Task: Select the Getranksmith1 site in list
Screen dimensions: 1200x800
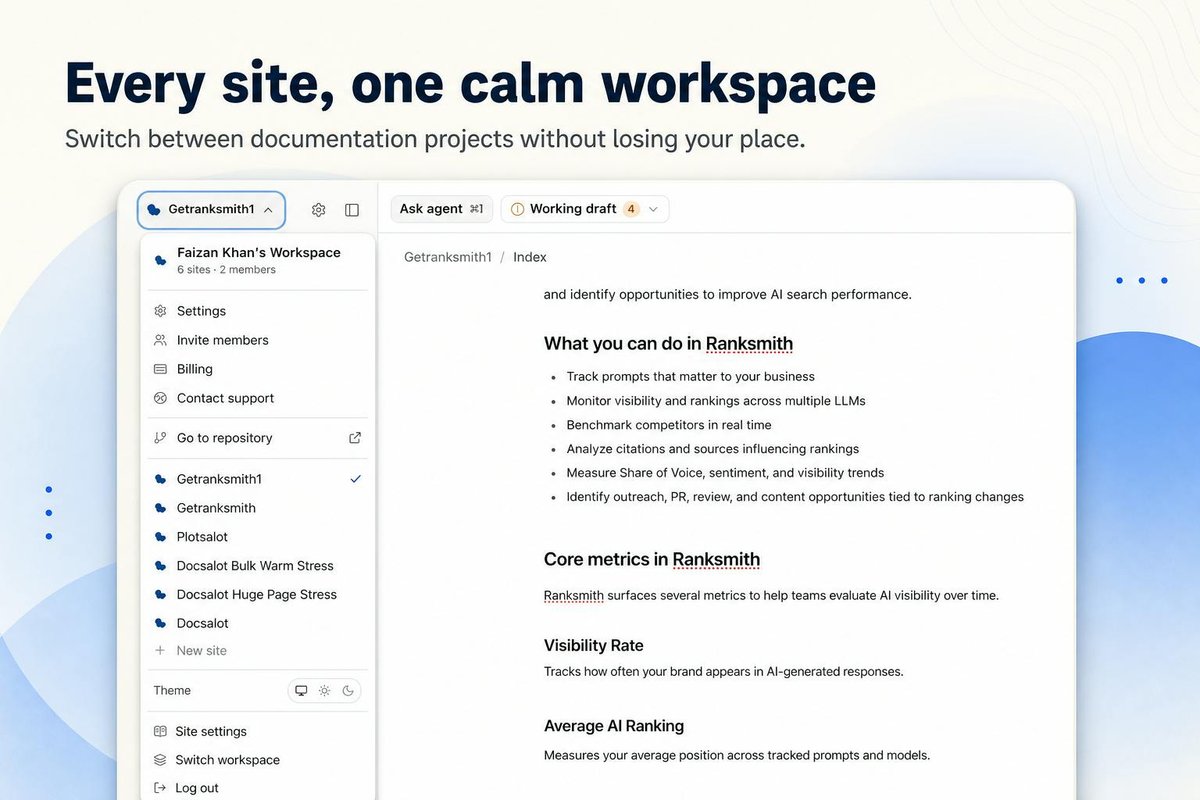Action: click(x=258, y=479)
